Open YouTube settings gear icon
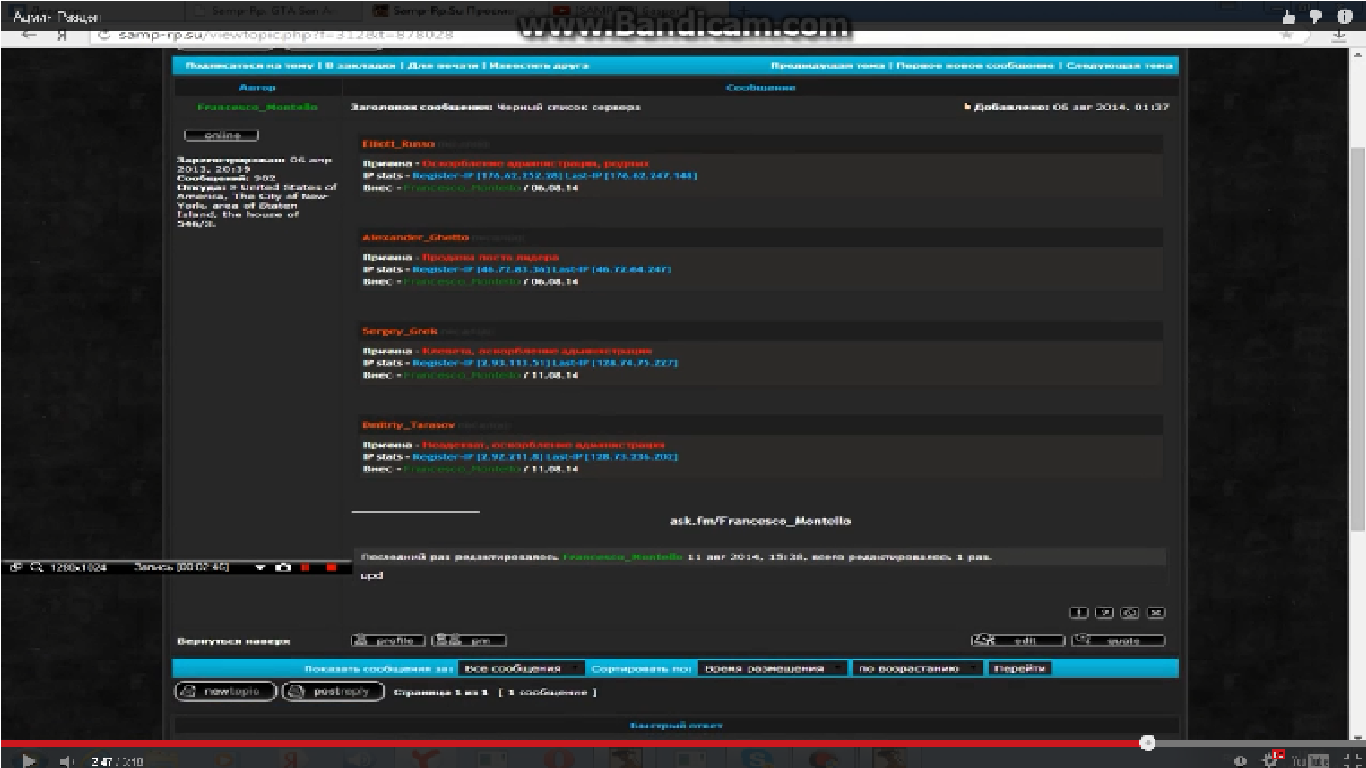This screenshot has width=1366, height=768. pyautogui.click(x=1276, y=761)
